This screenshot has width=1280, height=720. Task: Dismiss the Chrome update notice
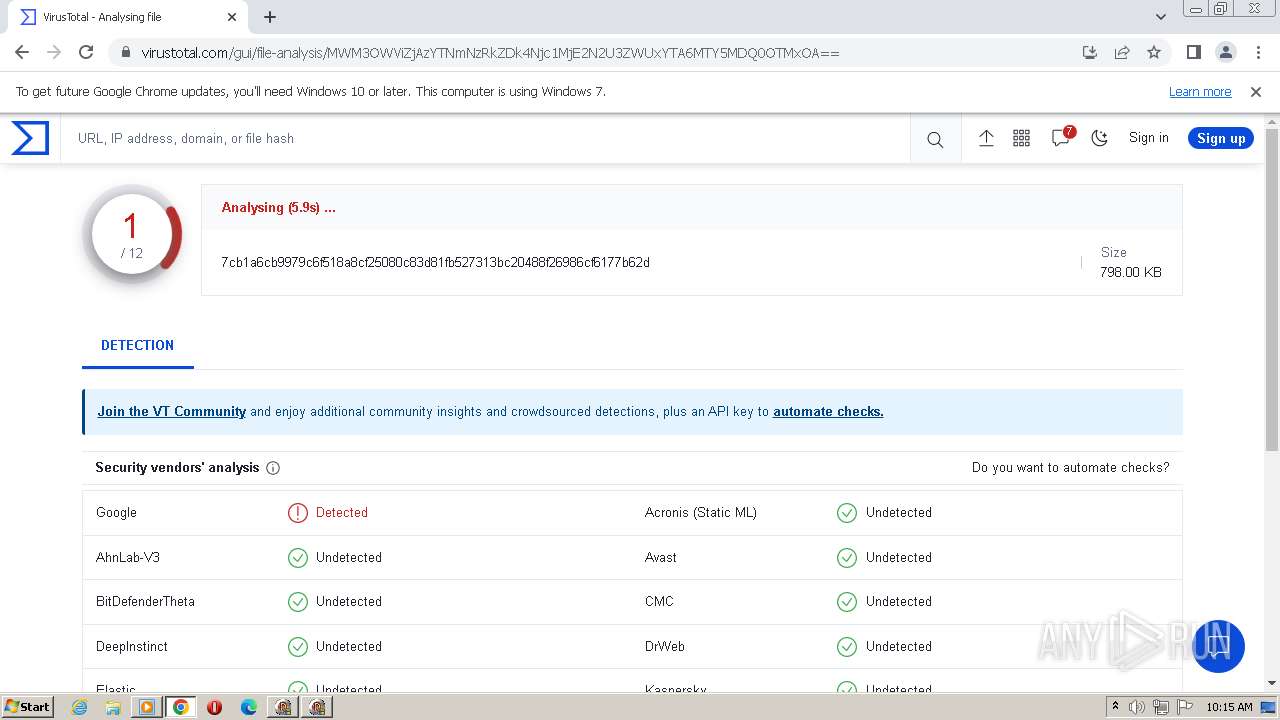click(1256, 92)
